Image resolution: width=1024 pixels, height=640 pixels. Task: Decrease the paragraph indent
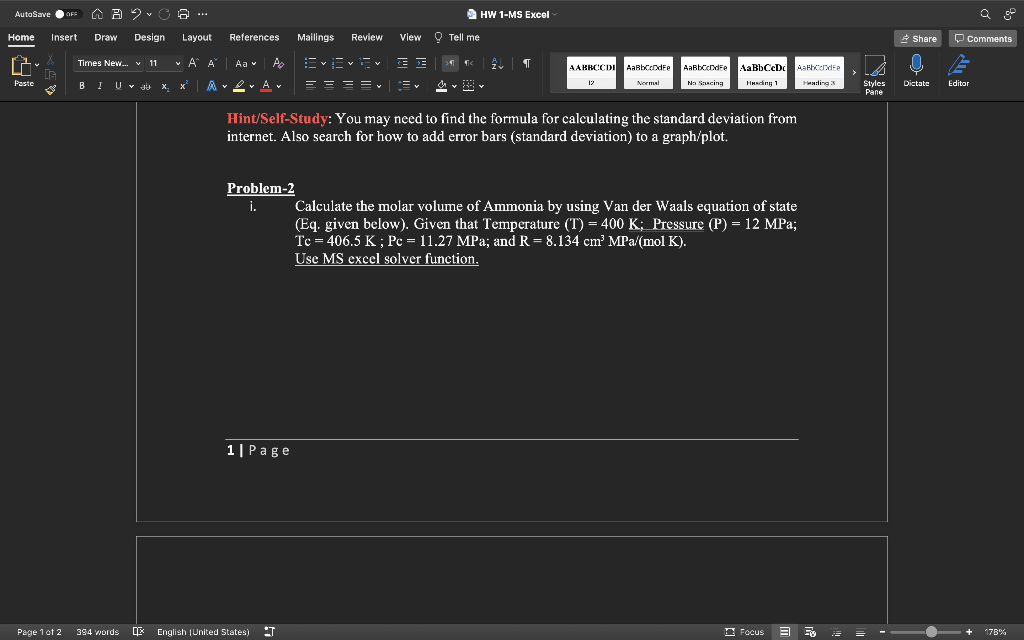(x=402, y=63)
